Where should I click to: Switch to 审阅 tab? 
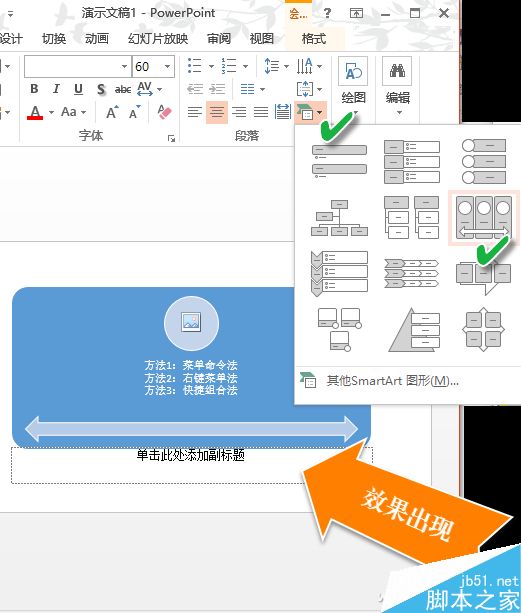click(x=219, y=39)
